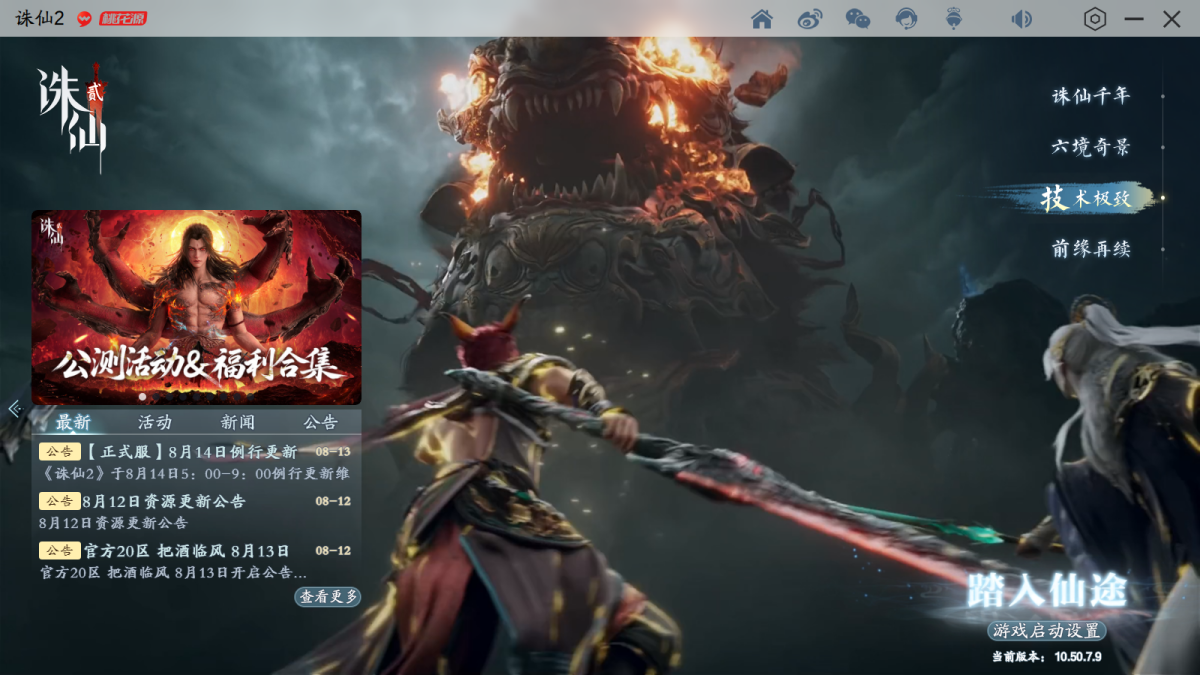
Task: Select the 公告 tab
Action: [321, 422]
